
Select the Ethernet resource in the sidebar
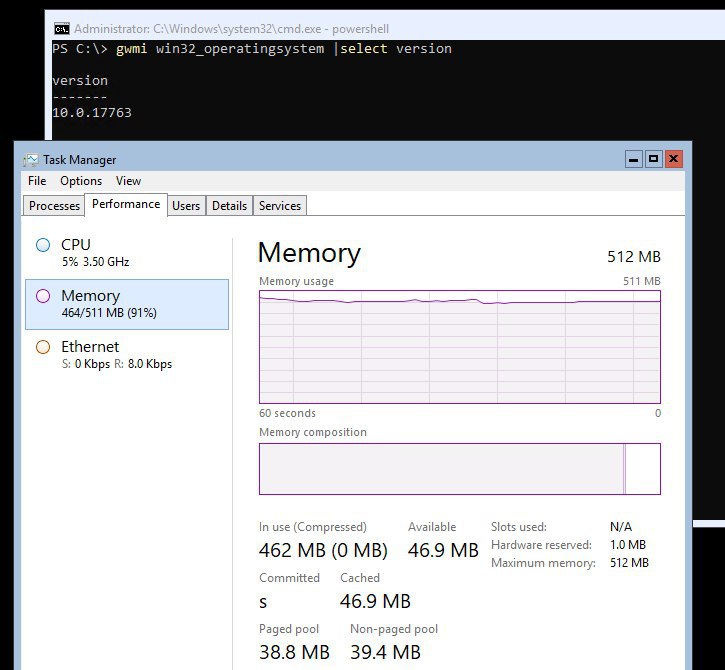[x=127, y=355]
